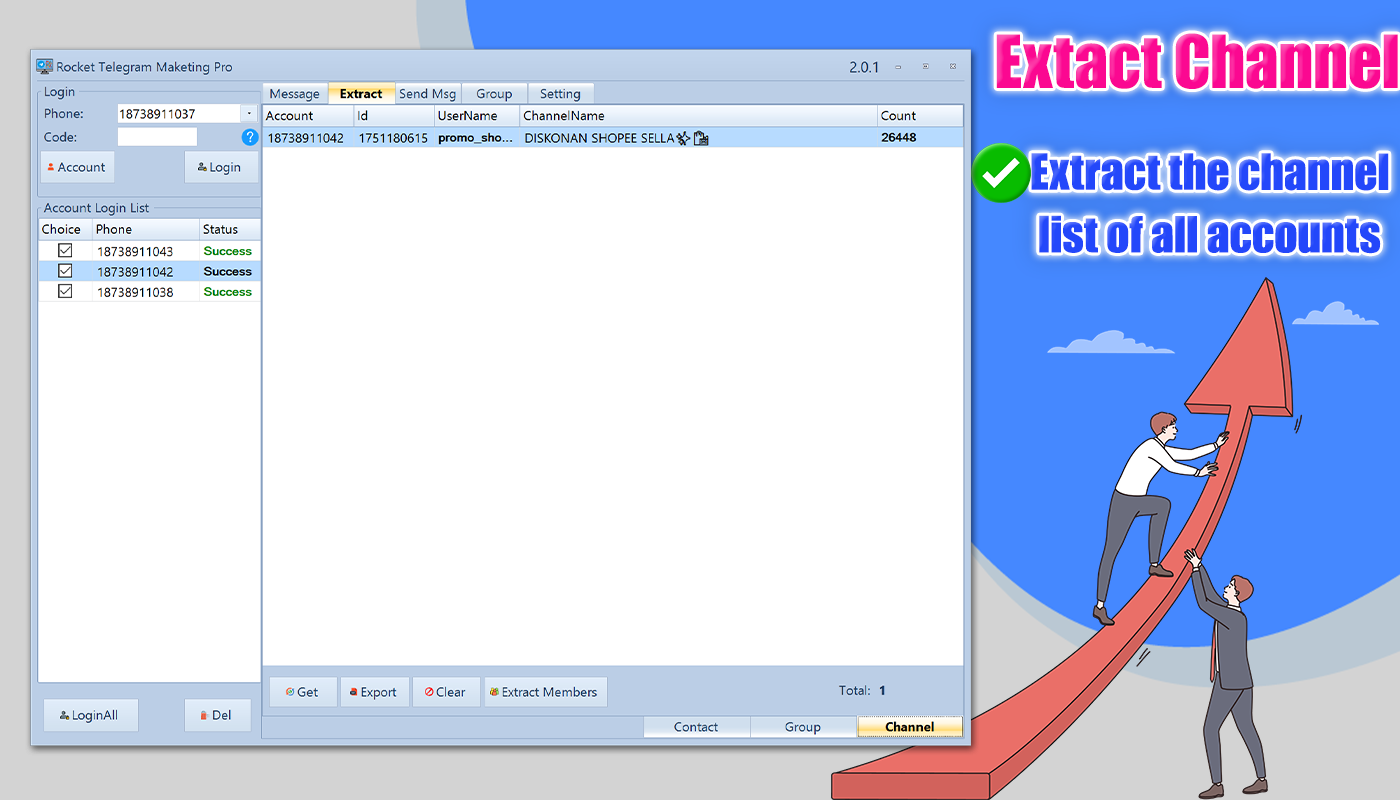Disable the checkbox for account 18738911038

(63, 290)
